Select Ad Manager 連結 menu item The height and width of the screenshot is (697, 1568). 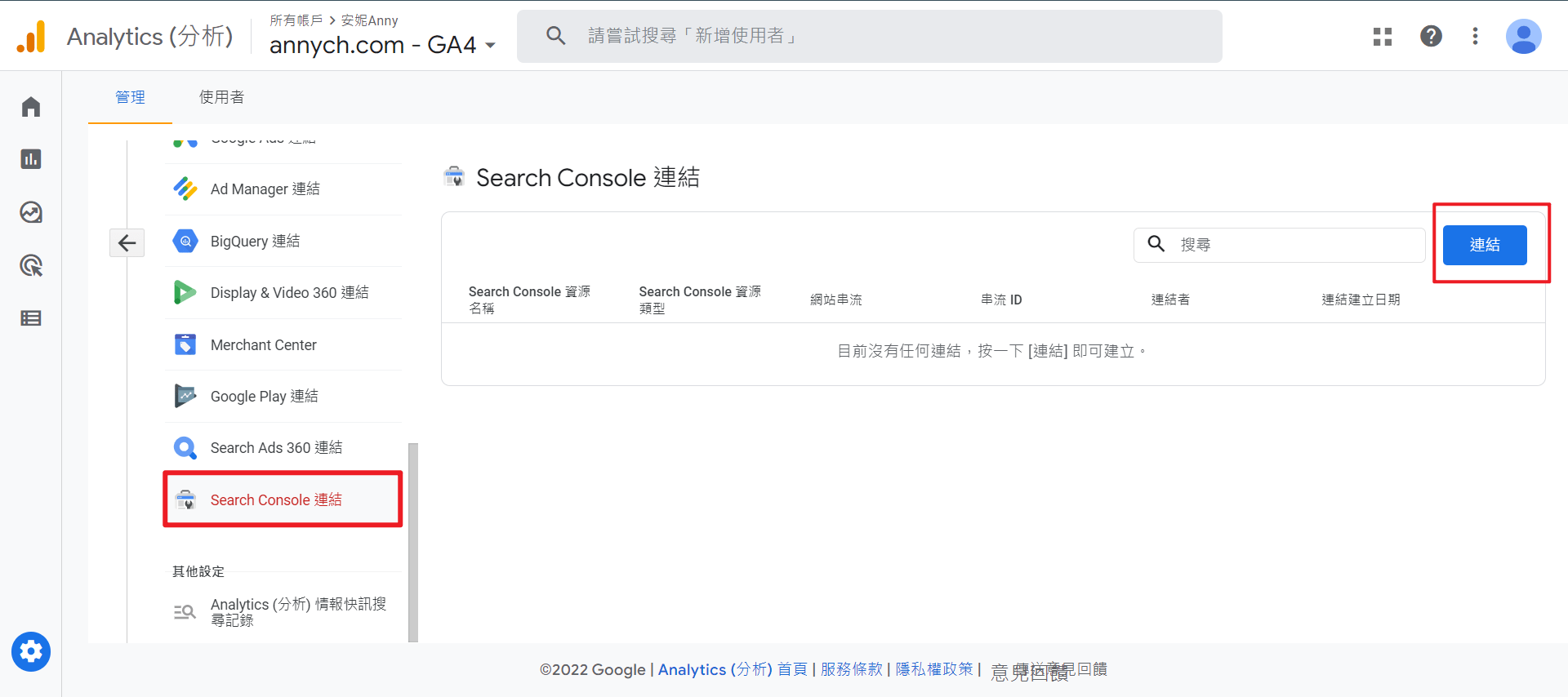click(283, 189)
